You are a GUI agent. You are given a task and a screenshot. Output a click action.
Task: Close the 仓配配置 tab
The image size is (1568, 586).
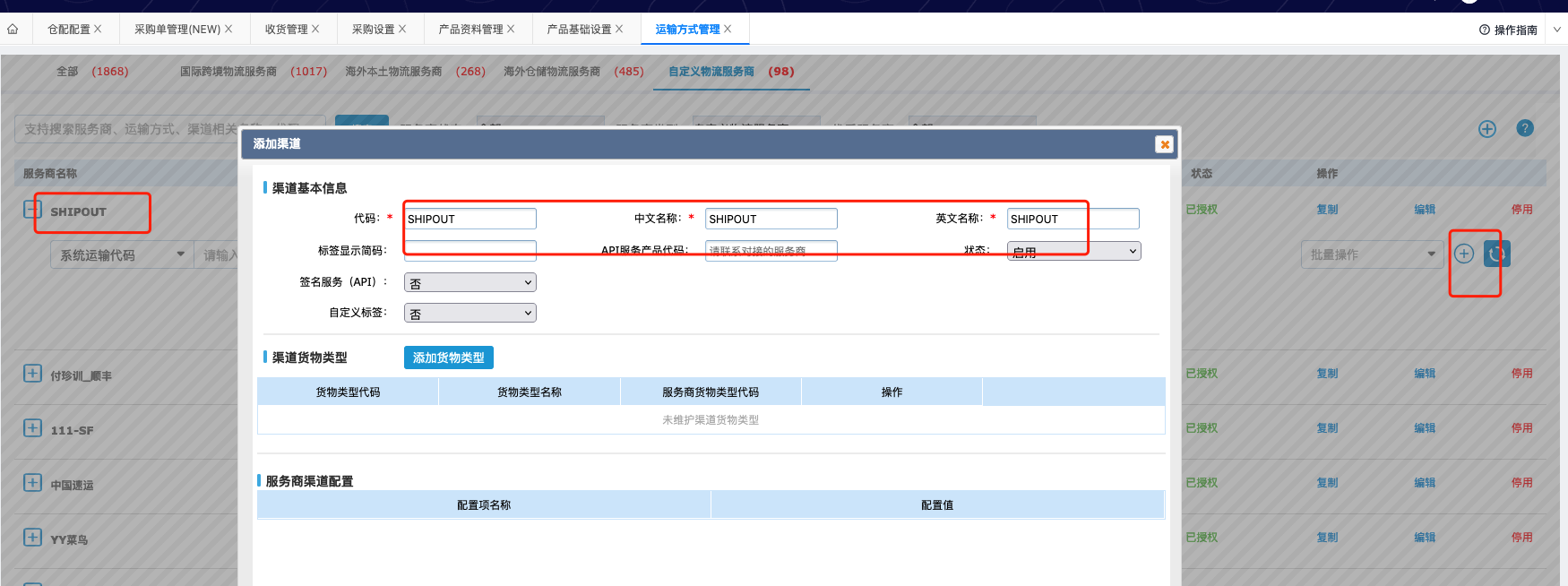98,29
